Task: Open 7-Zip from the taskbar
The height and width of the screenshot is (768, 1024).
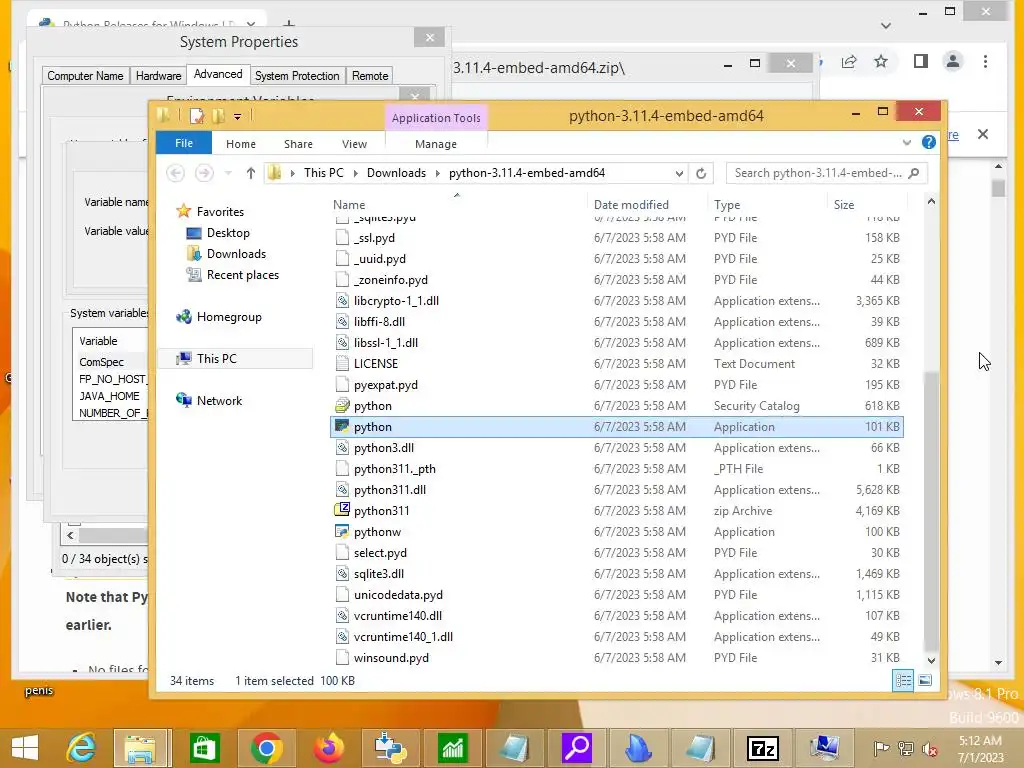Action: (763, 748)
